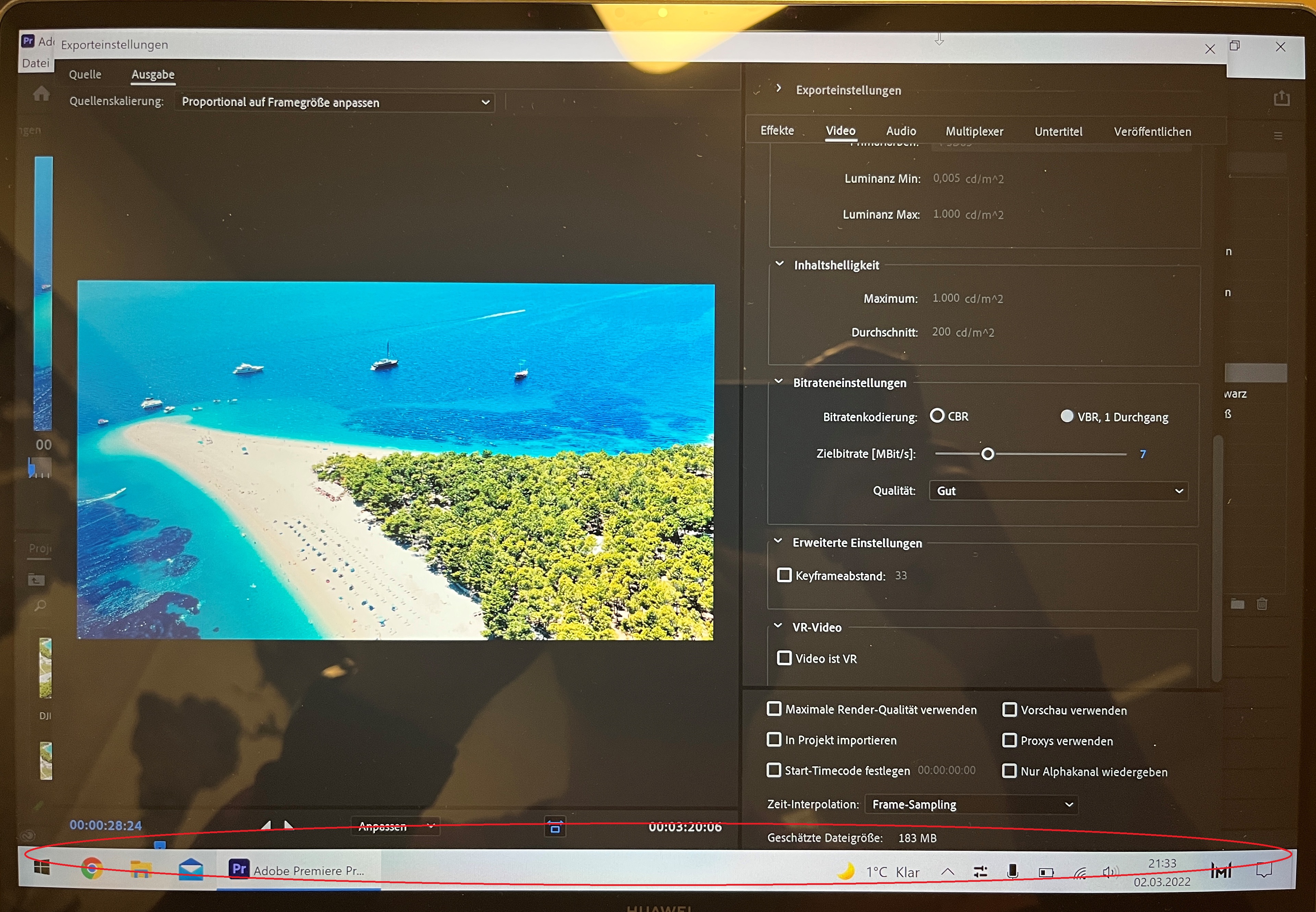Select the CBR bitrate encoding option
Screen dimensions: 1316x912
937,416
